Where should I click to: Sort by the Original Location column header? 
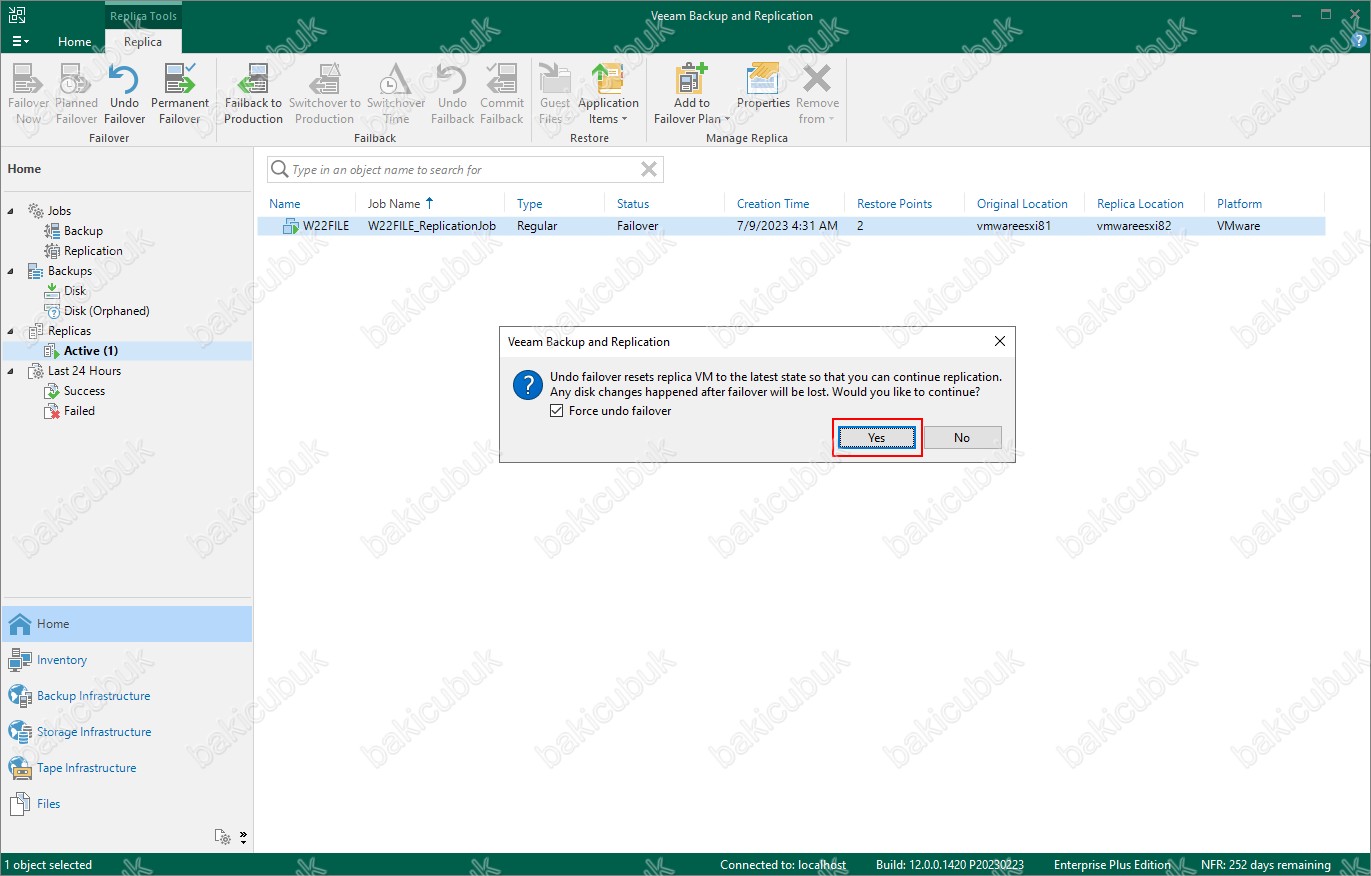1024,204
